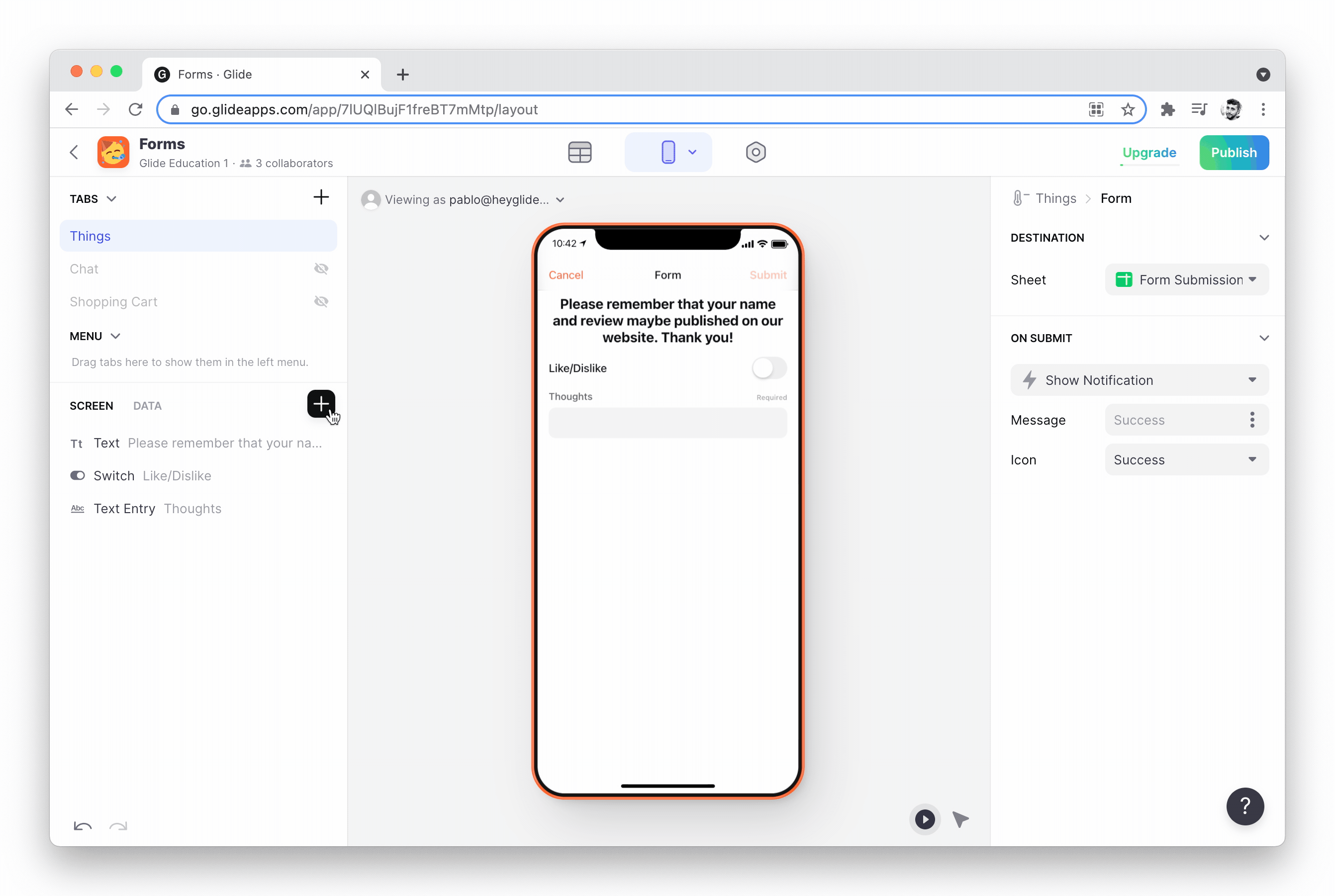This screenshot has width=1335, height=896.
Task: Click the message field three-dot options
Action: (1252, 420)
